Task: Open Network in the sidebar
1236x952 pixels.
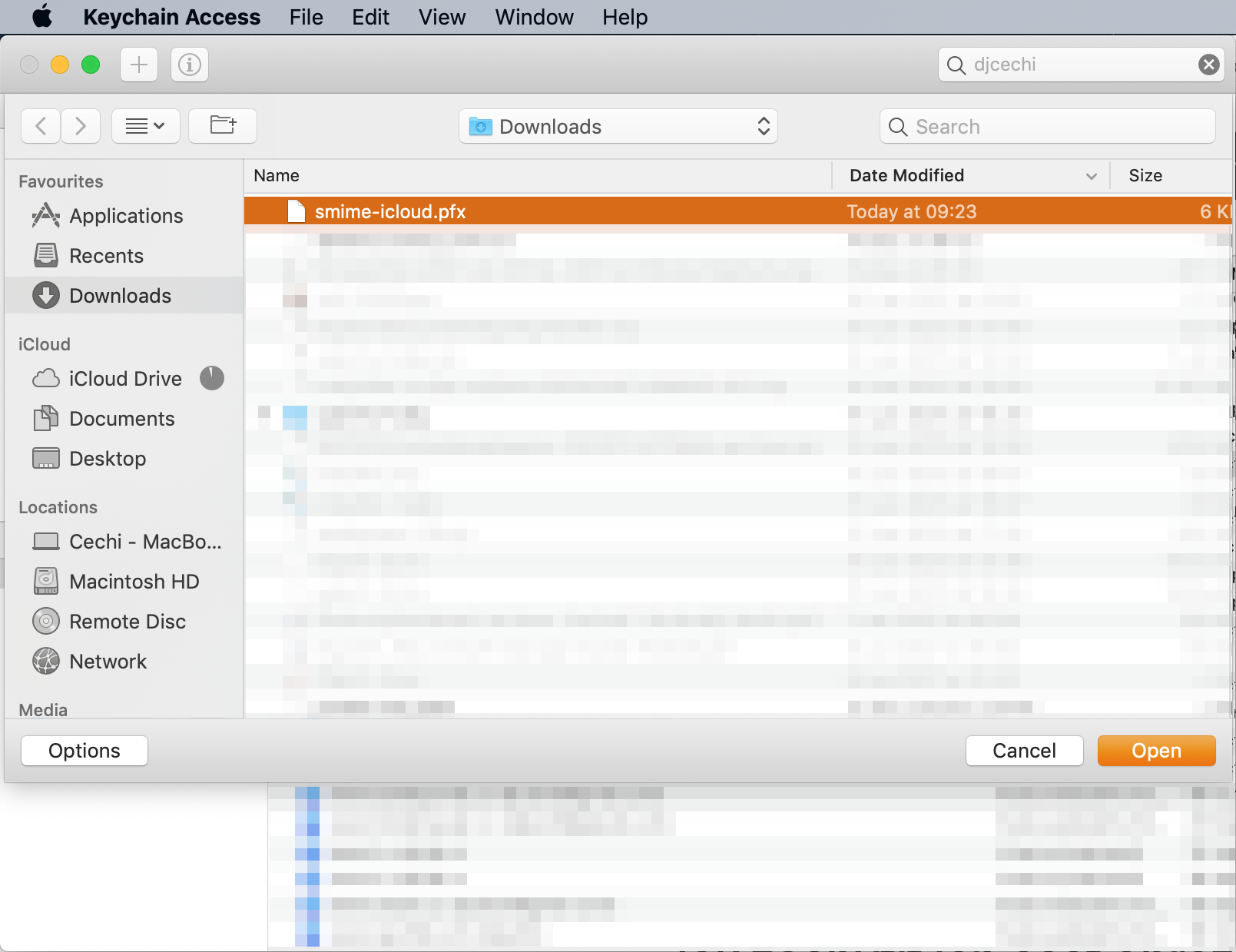Action: (124, 662)
